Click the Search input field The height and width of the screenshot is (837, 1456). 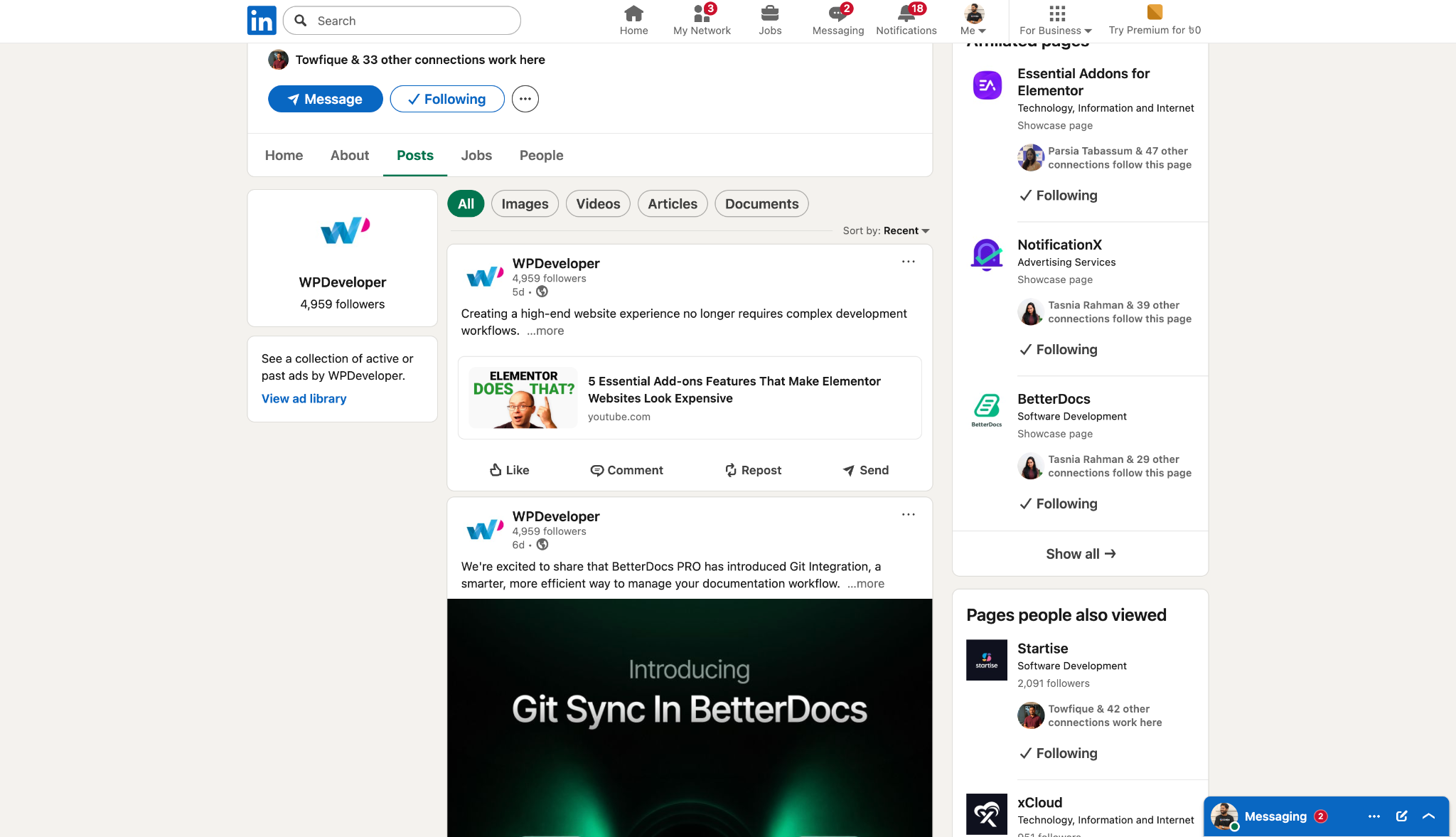[402, 21]
